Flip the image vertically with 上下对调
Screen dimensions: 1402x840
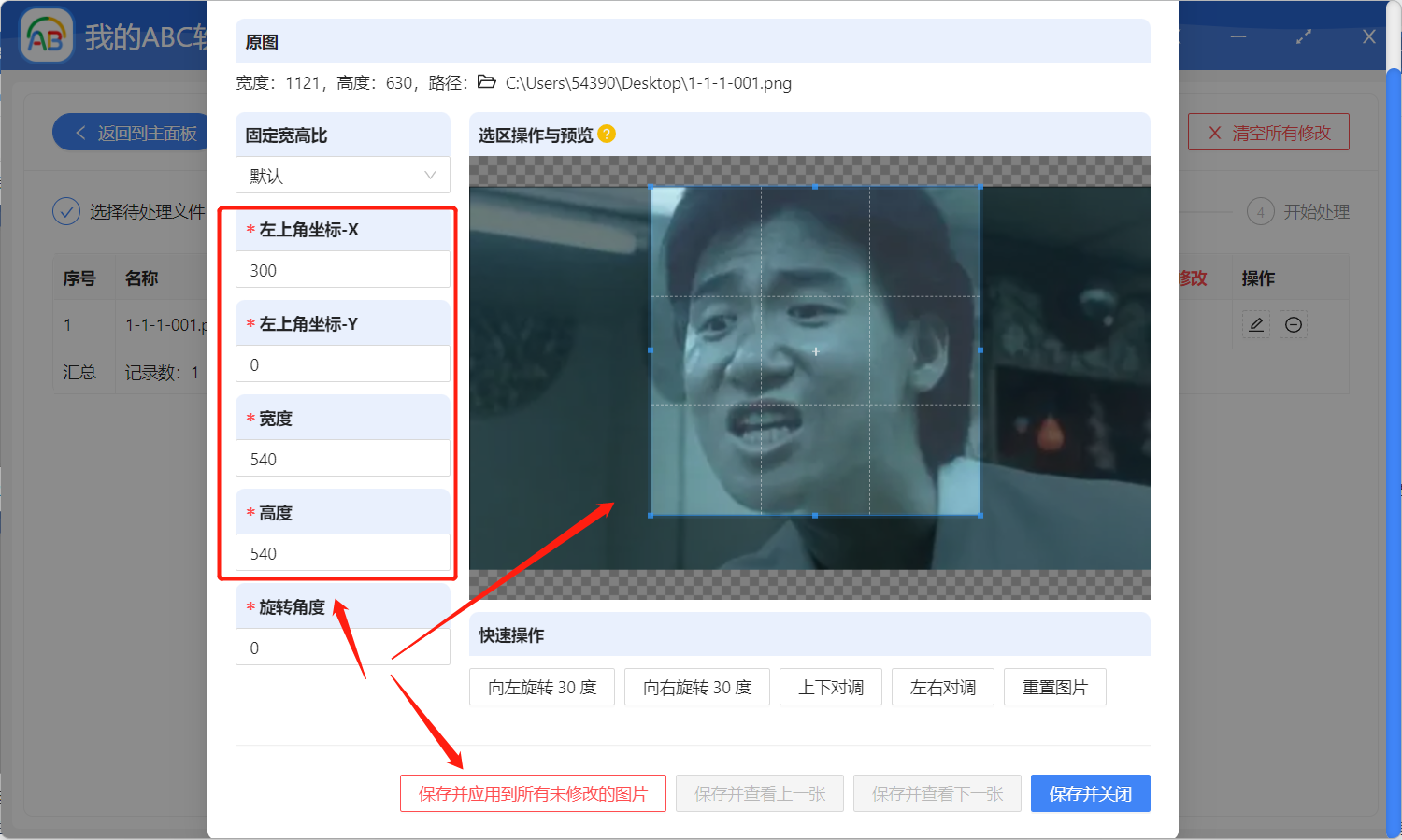(x=830, y=687)
